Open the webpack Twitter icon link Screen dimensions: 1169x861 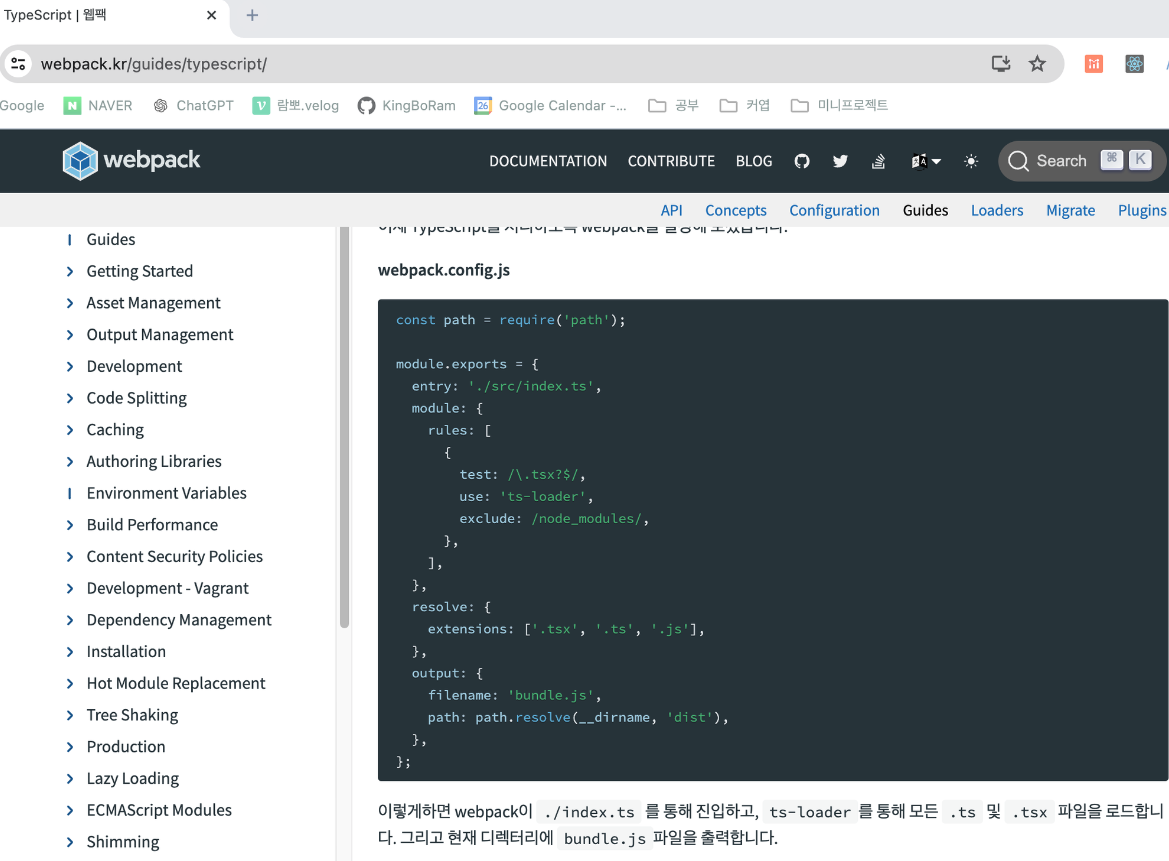tap(840, 161)
